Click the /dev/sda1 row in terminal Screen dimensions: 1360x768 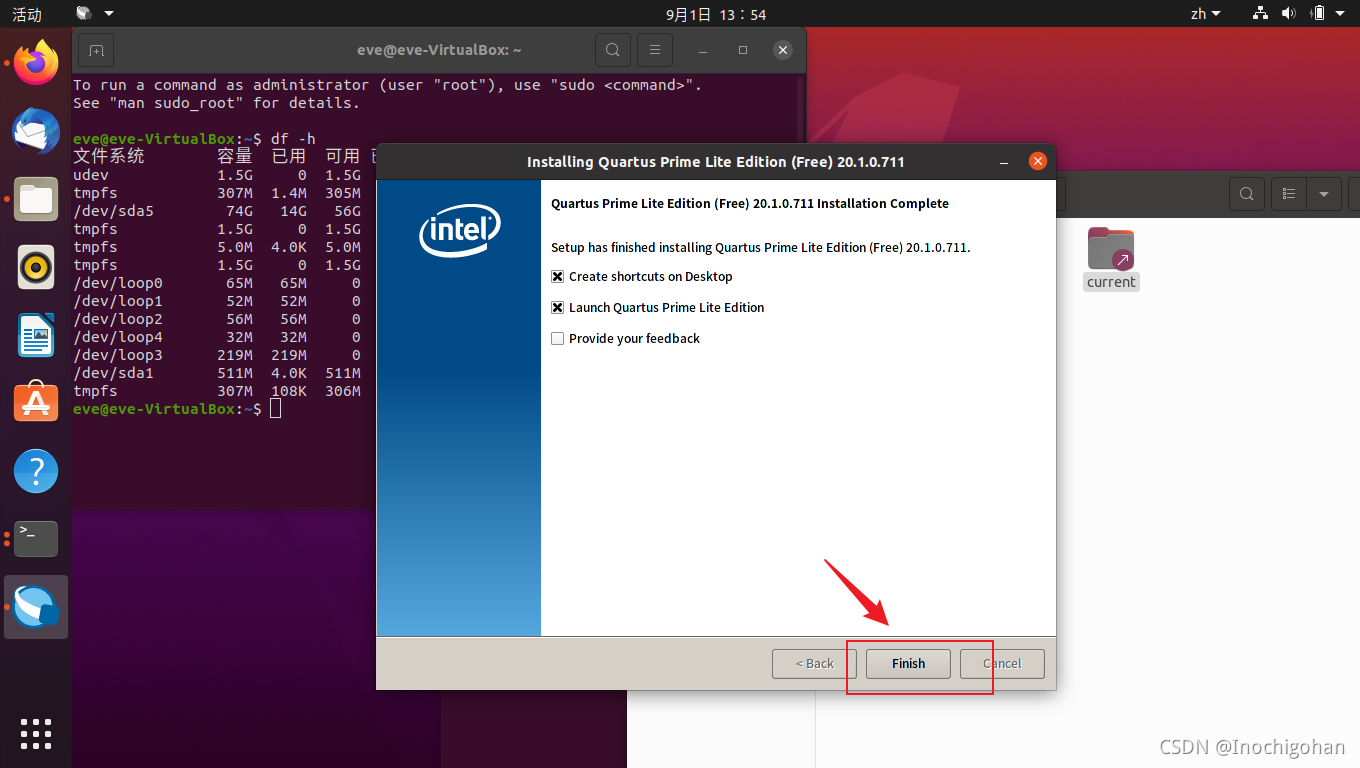217,373
